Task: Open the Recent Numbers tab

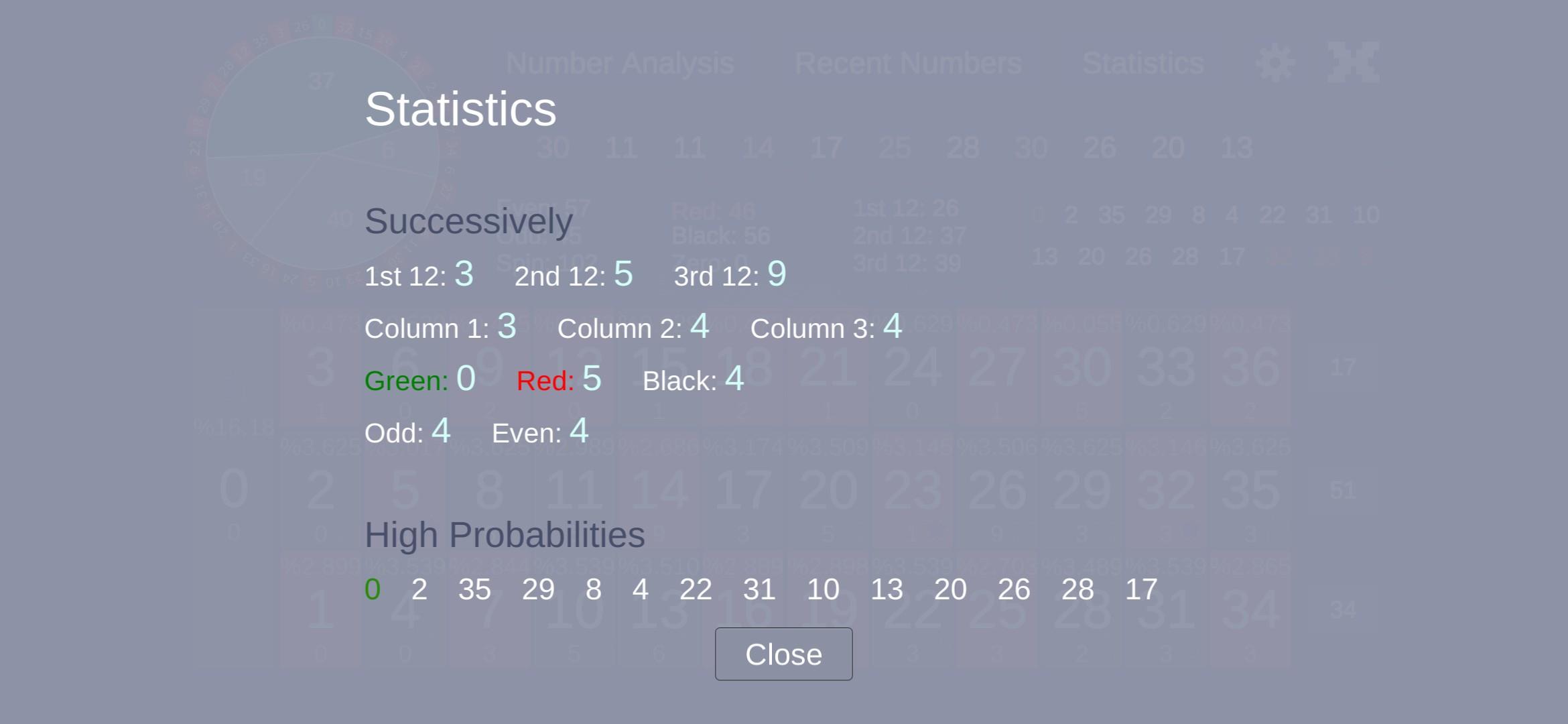Action: 908,64
